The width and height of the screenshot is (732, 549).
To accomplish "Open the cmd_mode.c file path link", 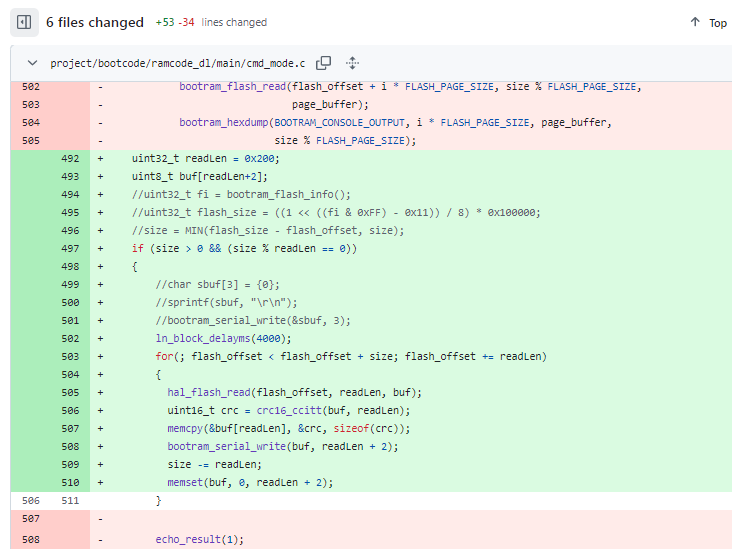I will [177, 63].
